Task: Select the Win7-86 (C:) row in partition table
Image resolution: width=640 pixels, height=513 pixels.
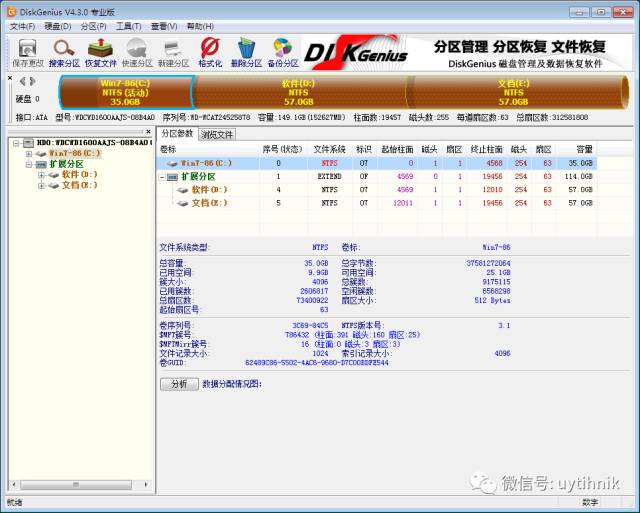Action: click(376, 163)
